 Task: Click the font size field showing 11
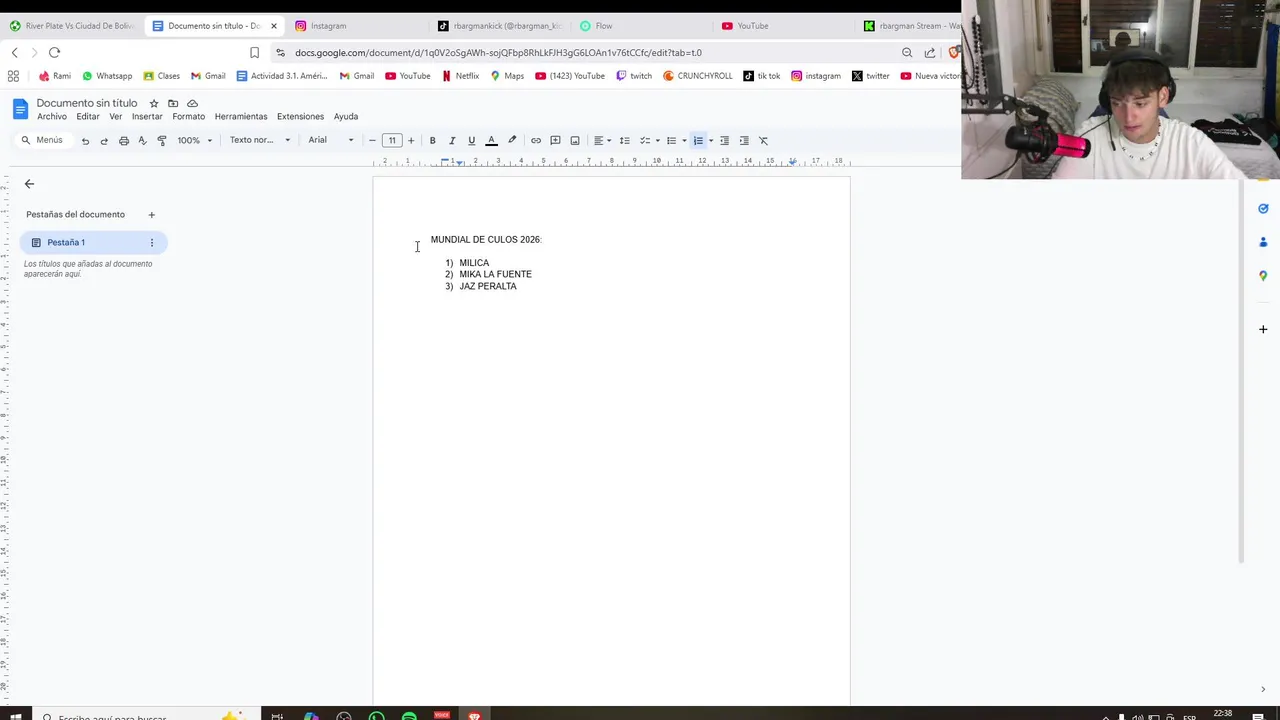[x=392, y=141]
